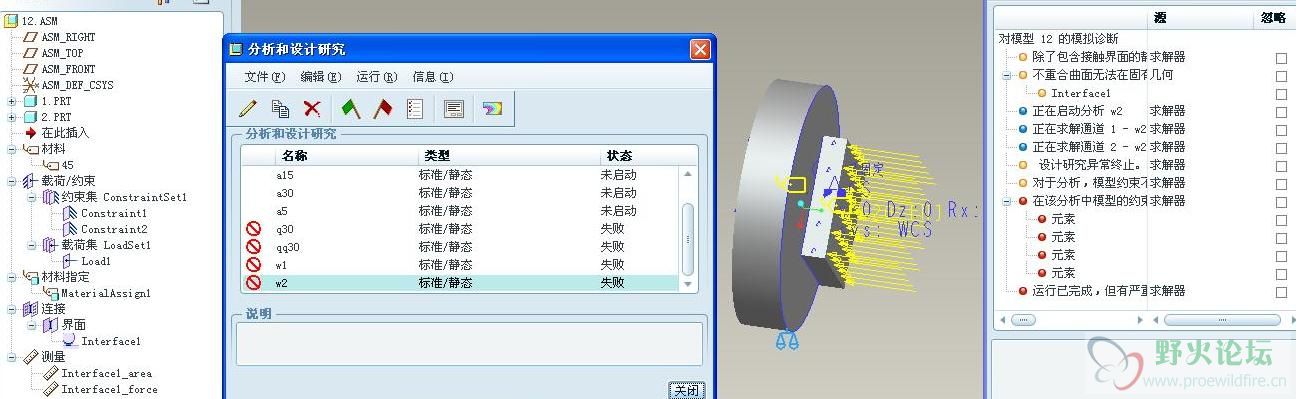Viewport: 1296px width, 399px height.
Task: Start run with the green flag icon
Action: click(350, 108)
